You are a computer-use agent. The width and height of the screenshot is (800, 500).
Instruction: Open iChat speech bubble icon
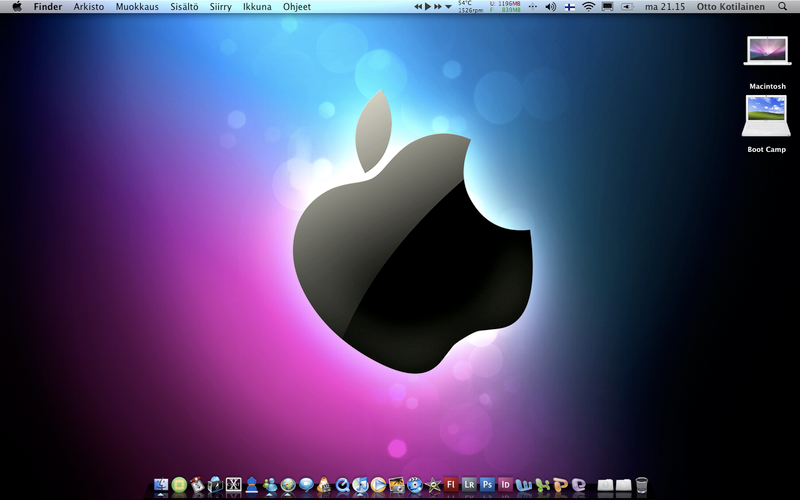point(306,485)
